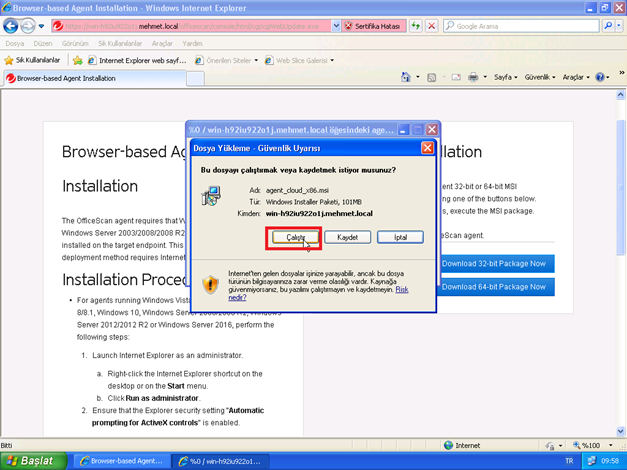Open the Yardım menu
The image size is (627, 470).
click(192, 43)
